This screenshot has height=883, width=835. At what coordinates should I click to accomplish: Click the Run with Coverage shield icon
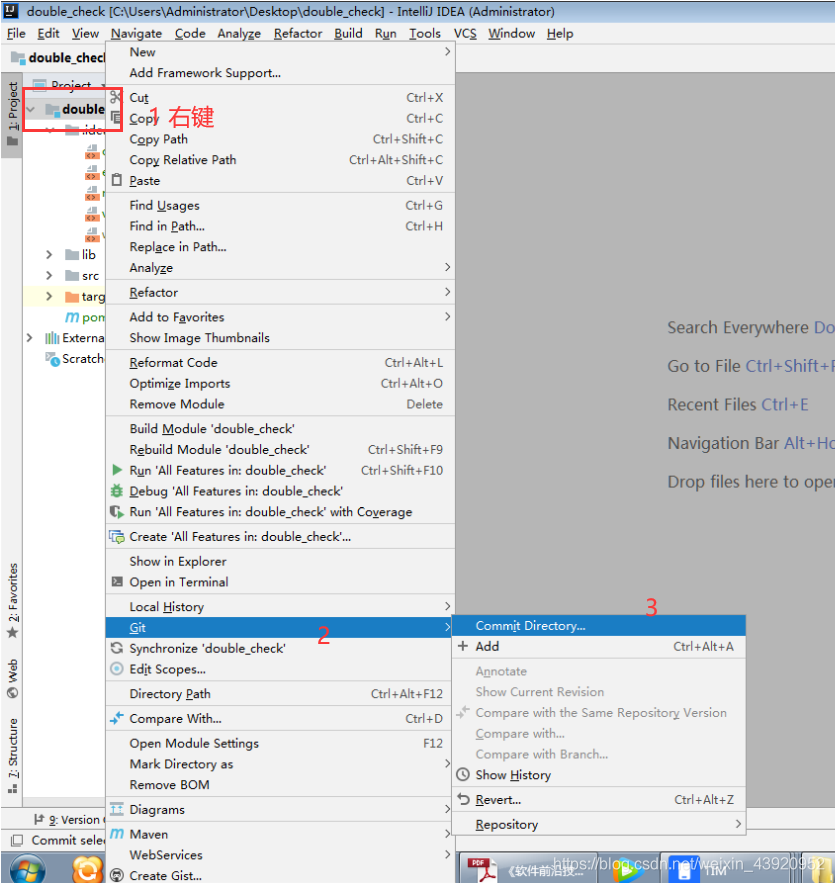tap(116, 511)
